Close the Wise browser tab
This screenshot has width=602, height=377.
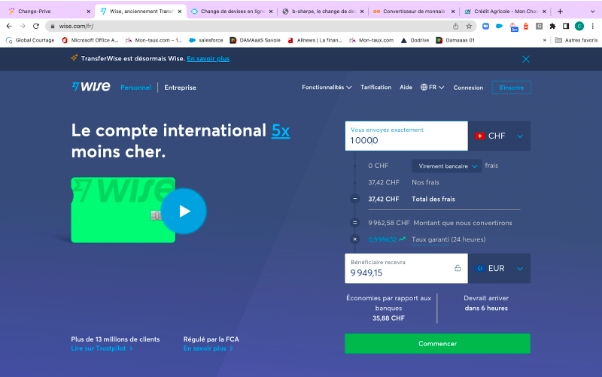tap(179, 12)
